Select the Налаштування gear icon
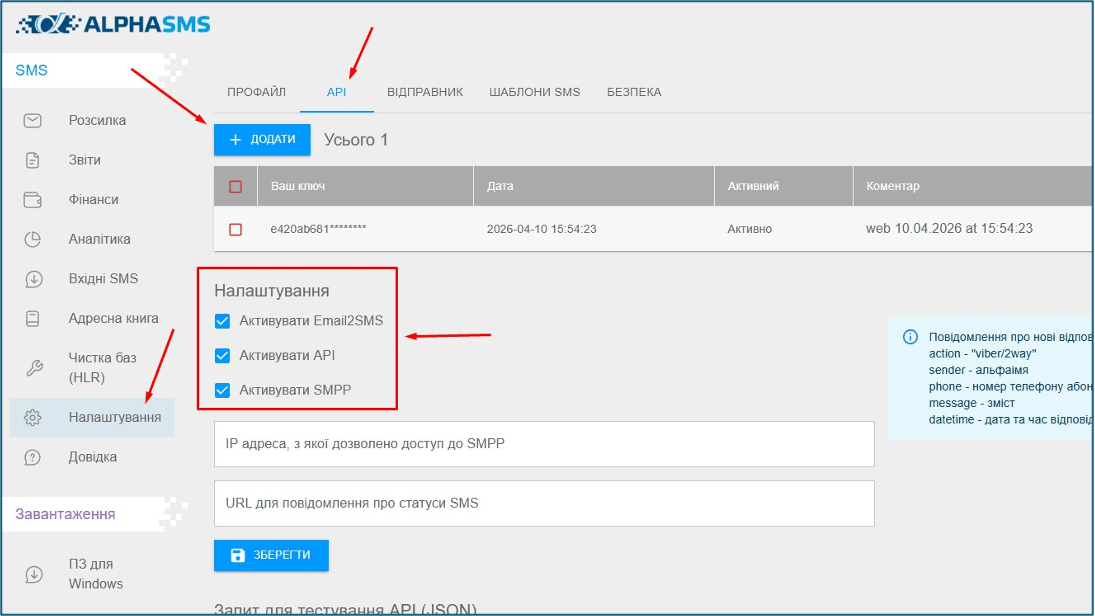The width and height of the screenshot is (1095, 616). 33,417
